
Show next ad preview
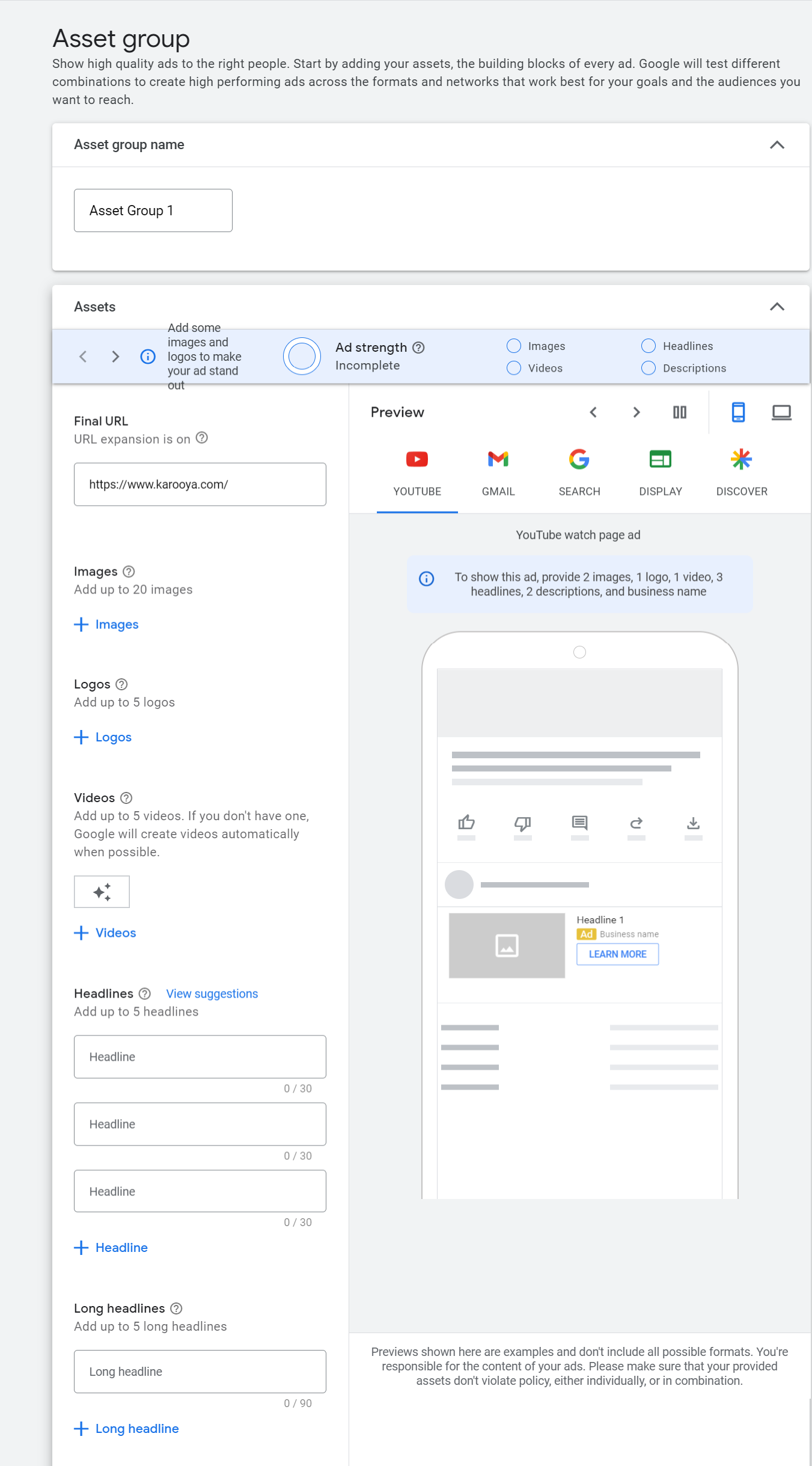(x=636, y=413)
